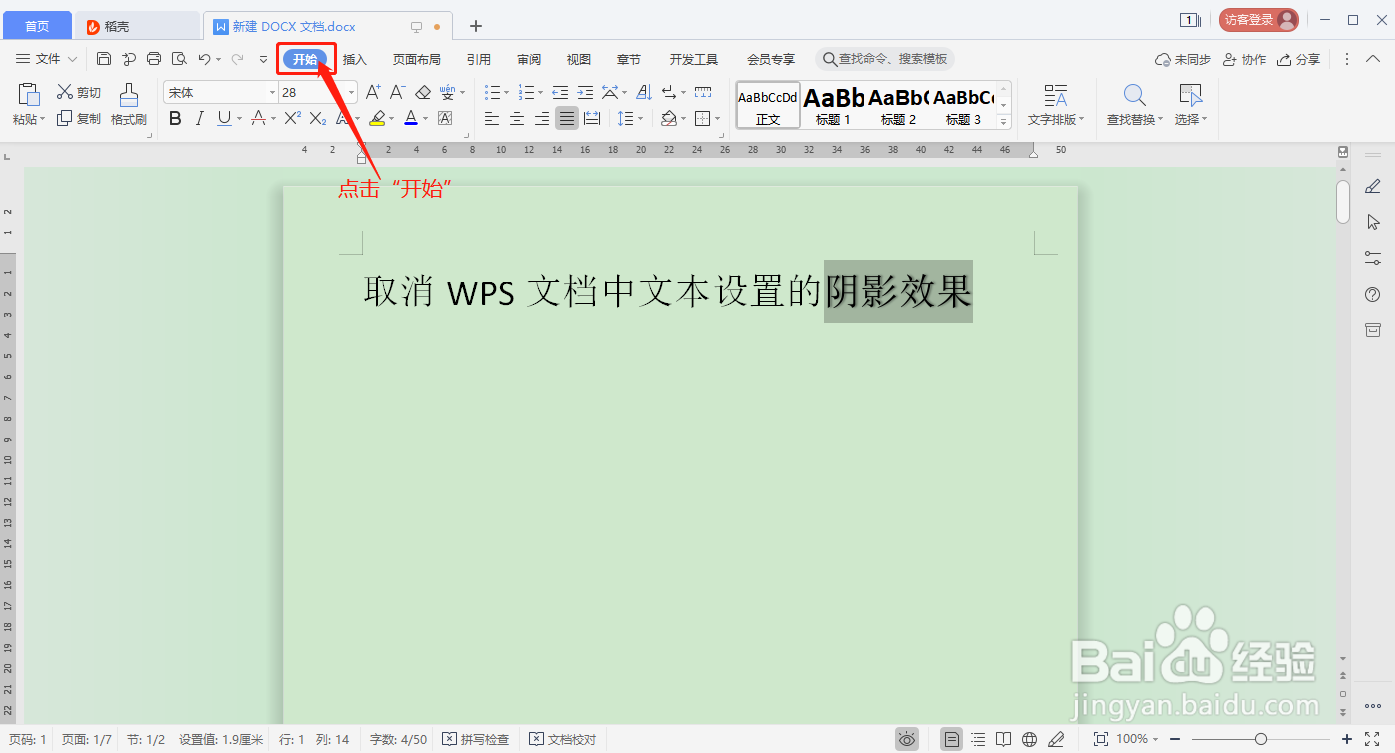Click the 访客登录 login button
The width and height of the screenshot is (1395, 753).
1258,19
